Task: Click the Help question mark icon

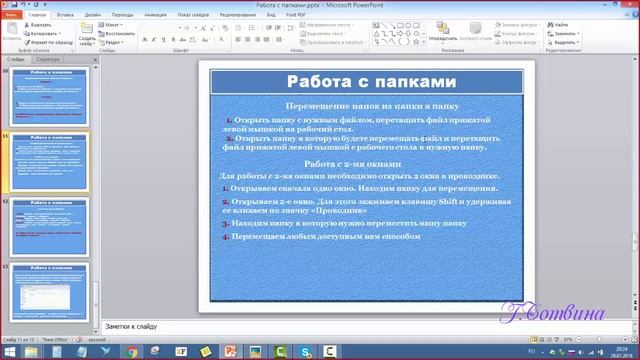Action: pyautogui.click(x=635, y=15)
